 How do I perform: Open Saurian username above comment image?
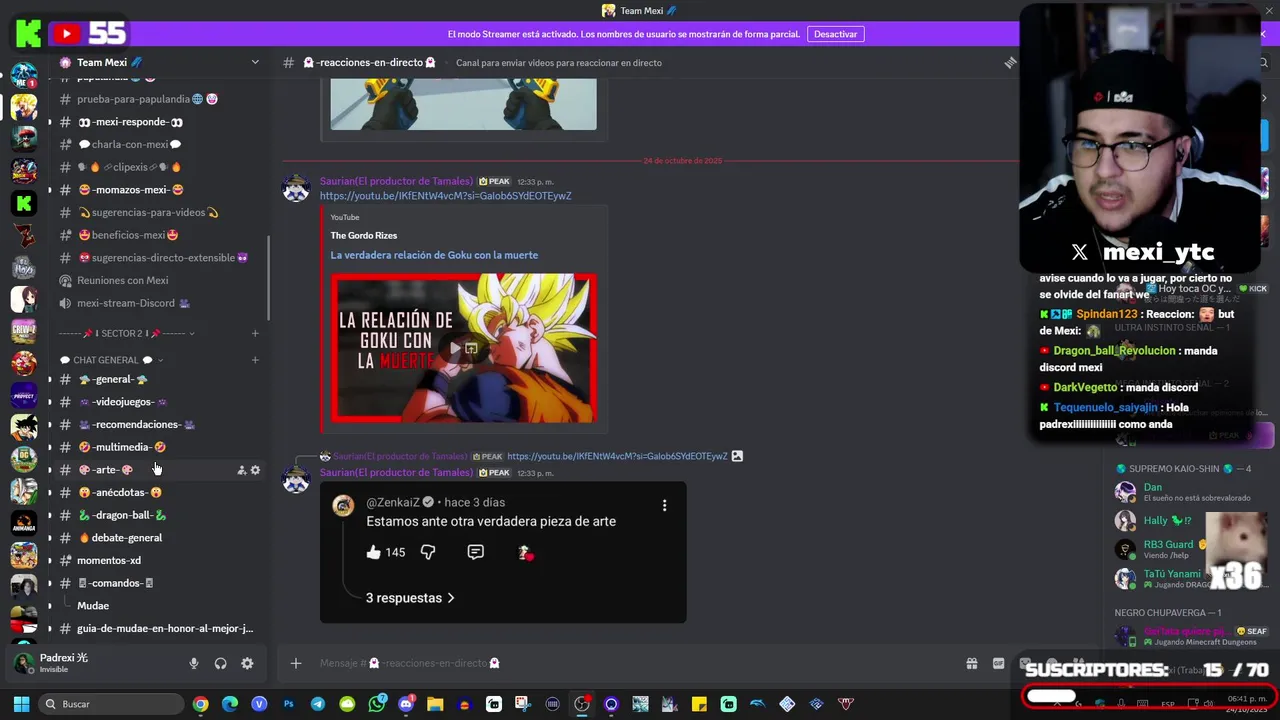click(x=396, y=472)
